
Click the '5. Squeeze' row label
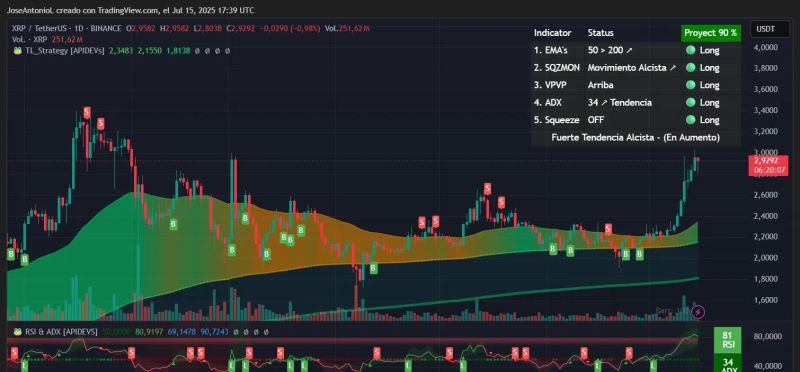(557, 120)
